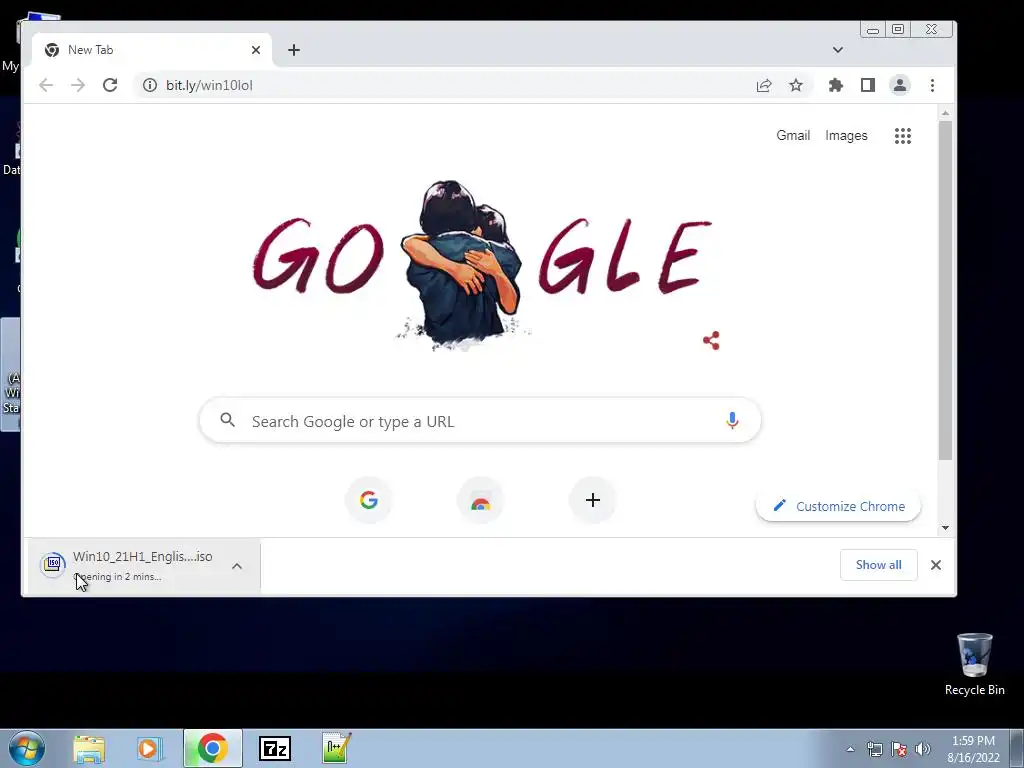Open 7-Zip from the taskbar

point(275,748)
